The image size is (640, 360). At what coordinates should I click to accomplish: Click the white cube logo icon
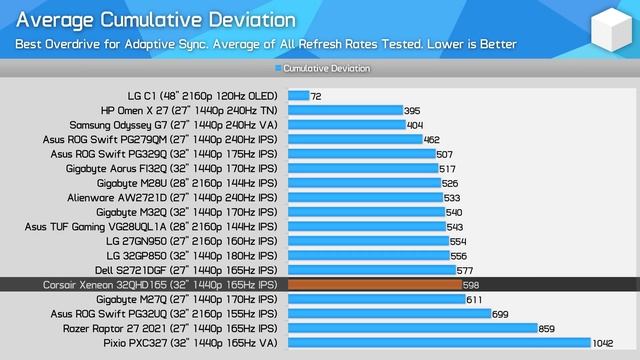611,30
